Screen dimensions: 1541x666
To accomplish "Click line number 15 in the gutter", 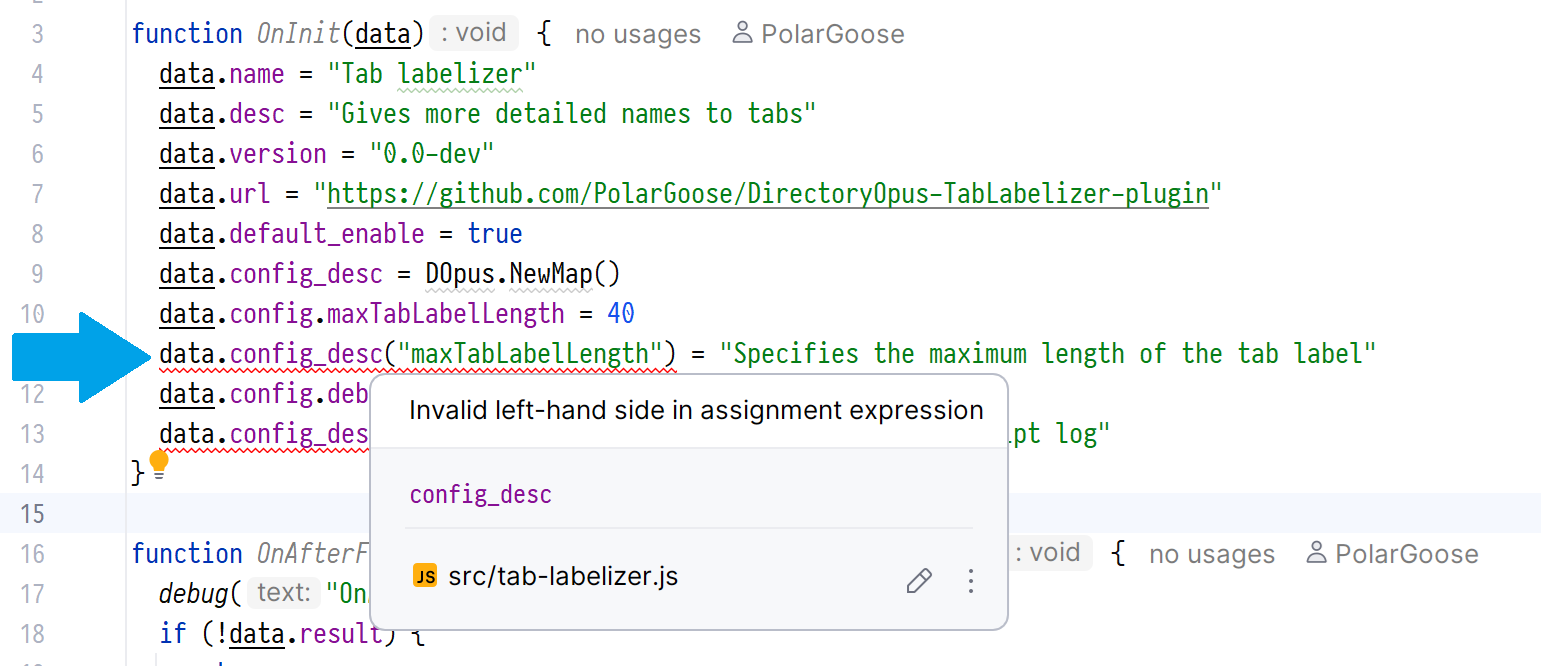I will coord(33,514).
